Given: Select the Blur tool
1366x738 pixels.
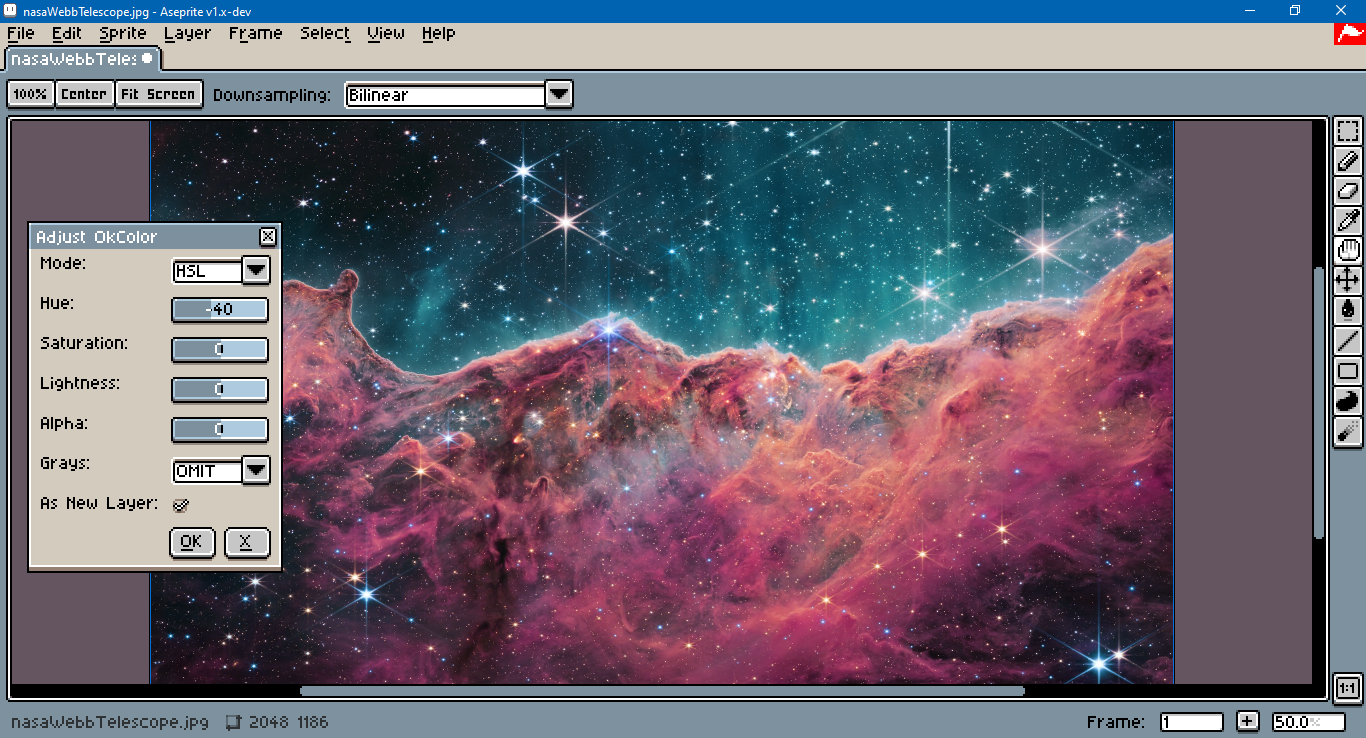Looking at the screenshot, I should [1348, 431].
